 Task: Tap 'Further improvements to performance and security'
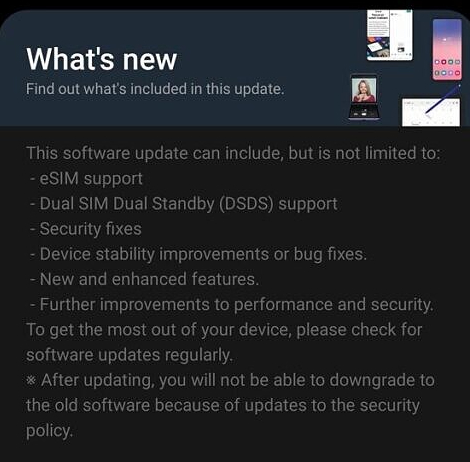click(232, 305)
